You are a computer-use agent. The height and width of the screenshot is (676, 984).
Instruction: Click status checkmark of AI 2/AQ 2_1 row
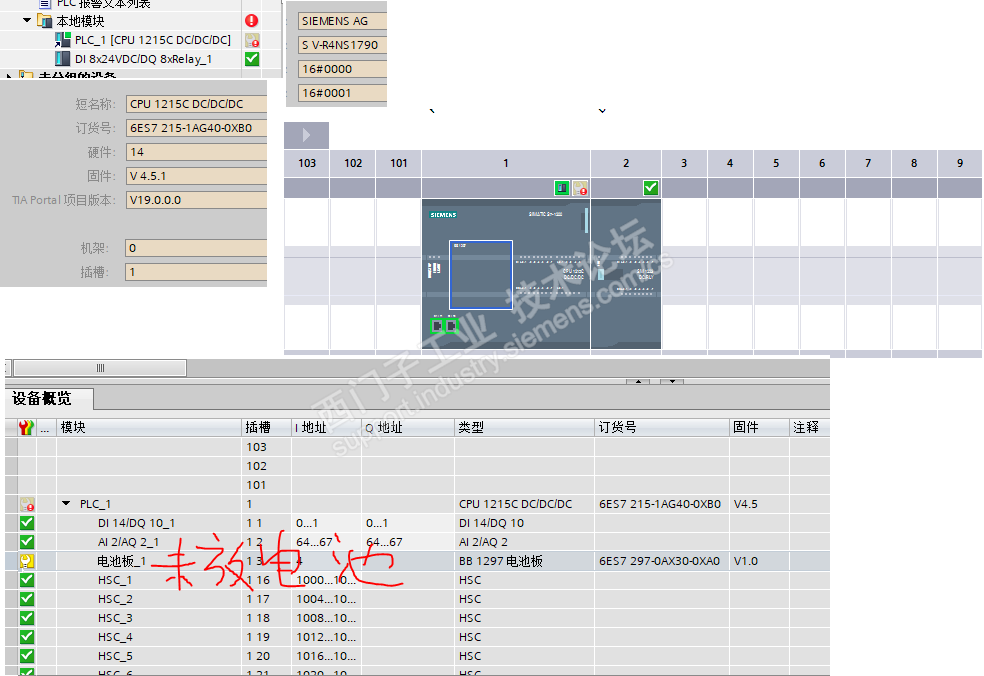pos(27,542)
